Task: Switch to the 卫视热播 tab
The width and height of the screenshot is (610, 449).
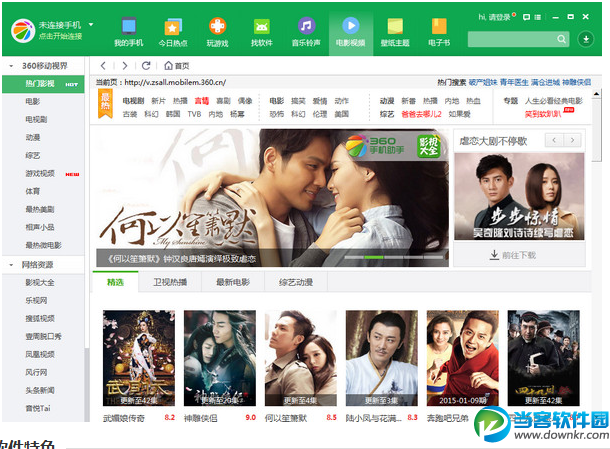Action: 170,282
